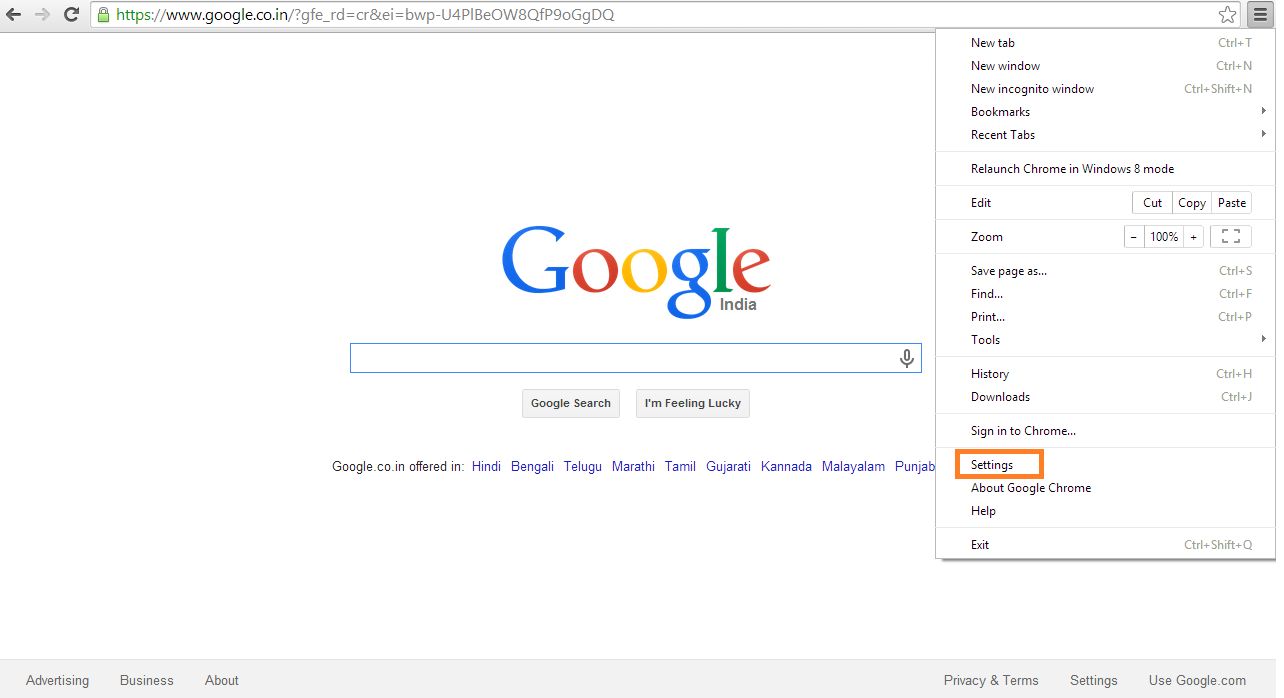Switch Google to Bengali
Viewport: 1284px width, 698px height.
[532, 466]
